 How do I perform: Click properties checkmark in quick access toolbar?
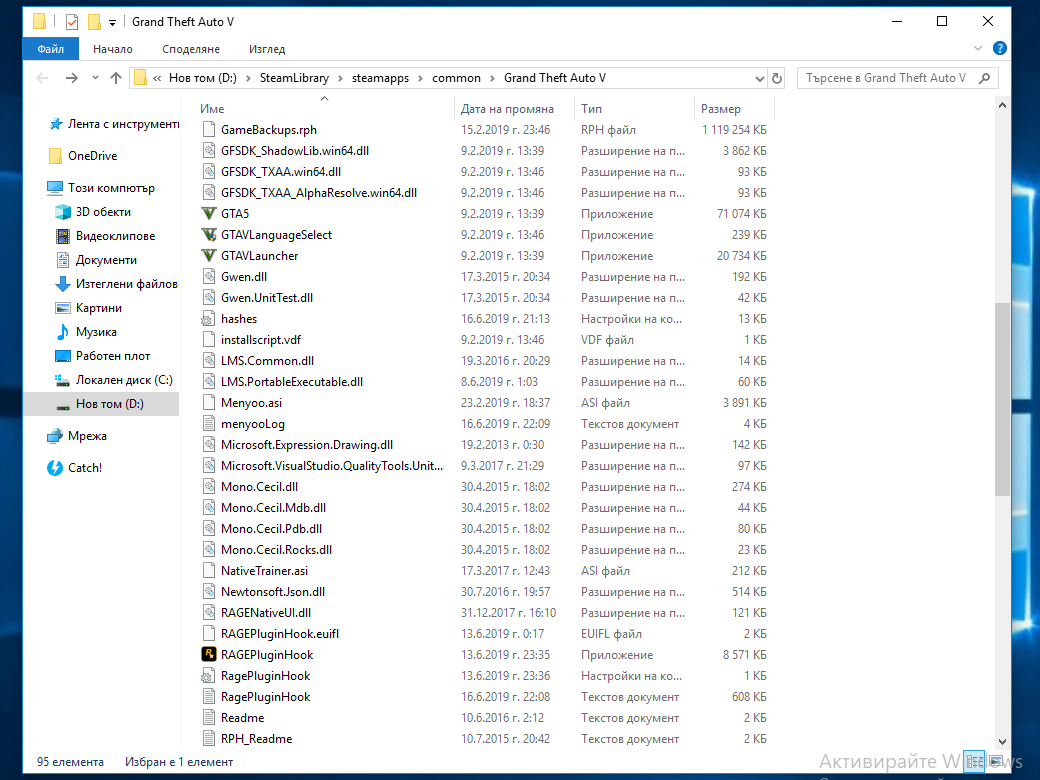pyautogui.click(x=72, y=22)
